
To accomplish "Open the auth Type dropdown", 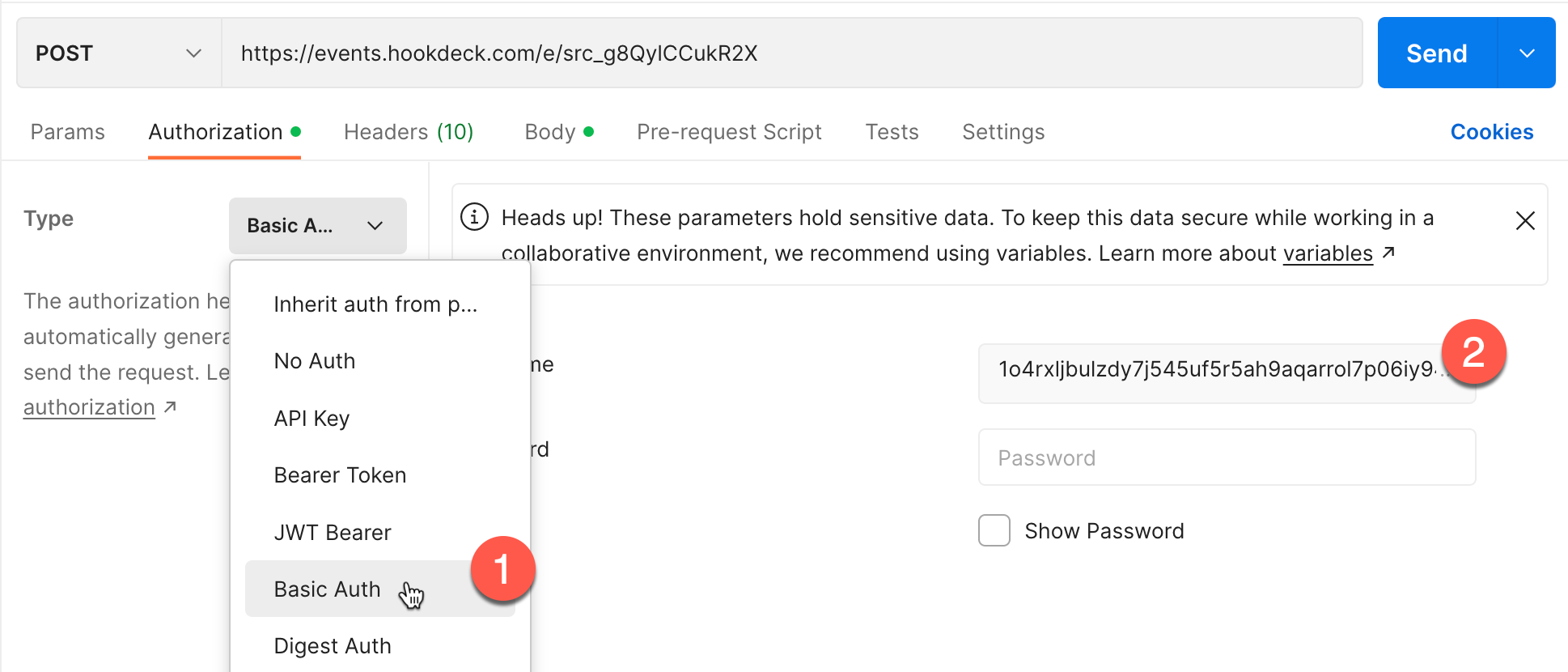I will tap(317, 226).
